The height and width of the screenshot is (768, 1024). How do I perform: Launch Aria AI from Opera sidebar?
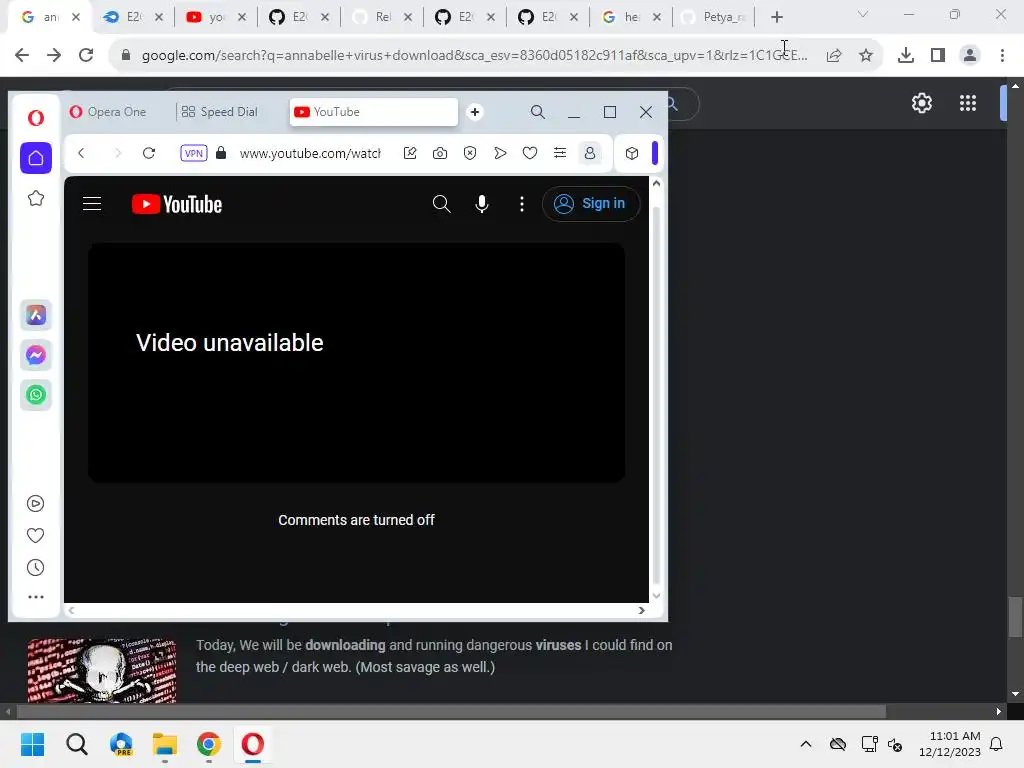[x=36, y=315]
